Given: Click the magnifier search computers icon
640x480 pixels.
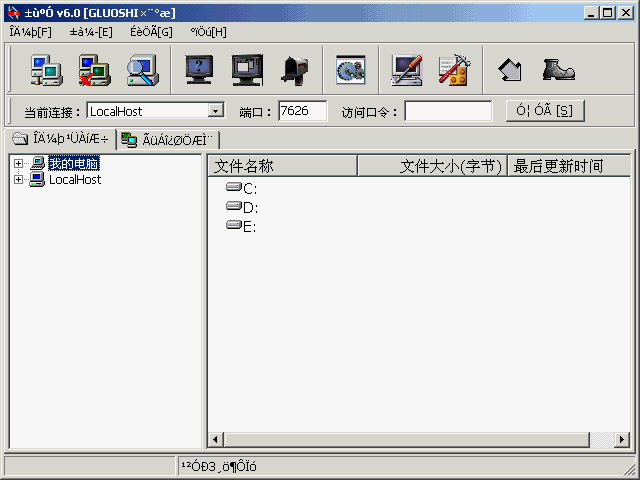Looking at the screenshot, I should click(142, 70).
